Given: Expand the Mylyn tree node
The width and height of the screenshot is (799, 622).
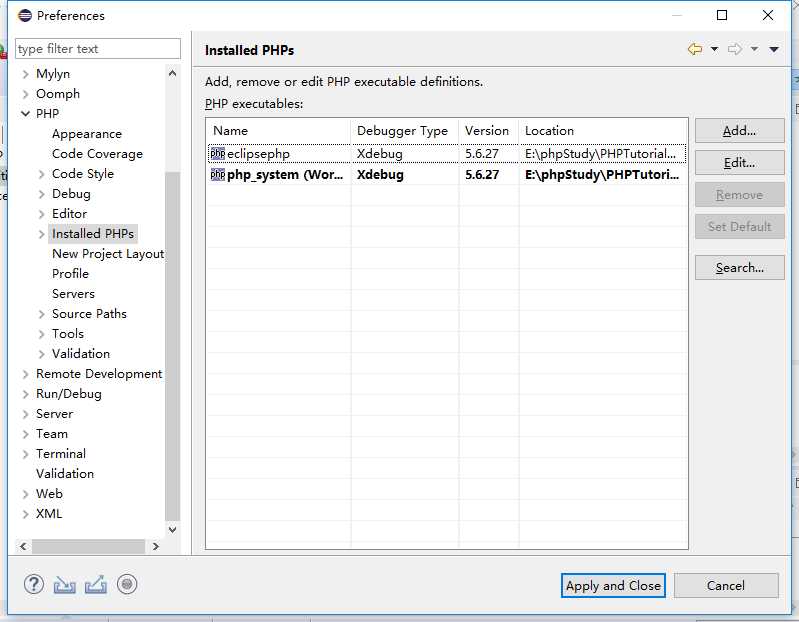Looking at the screenshot, I should [x=25, y=74].
